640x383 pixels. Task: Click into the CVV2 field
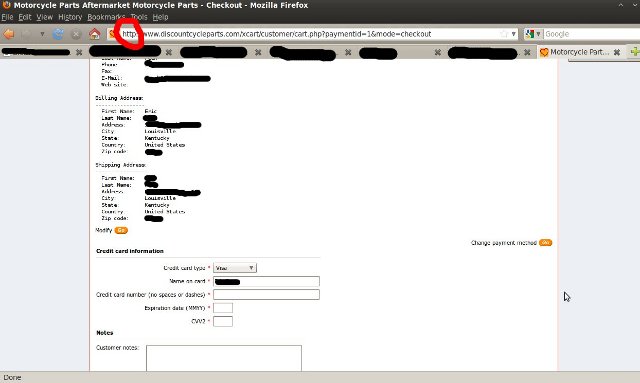[223, 321]
